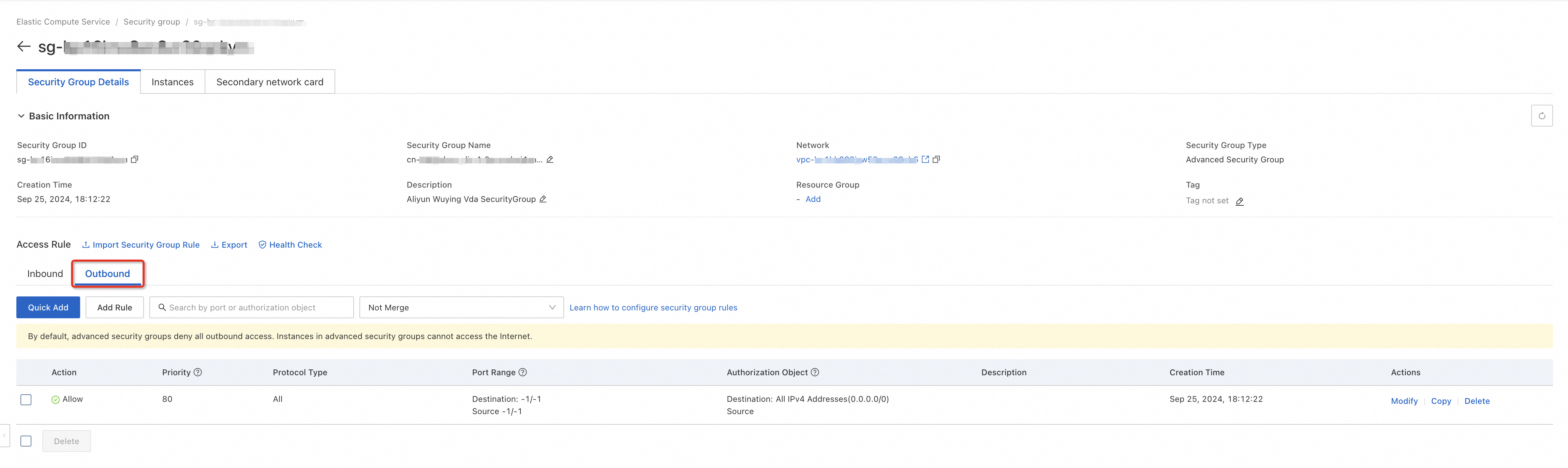Image resolution: width=1568 pixels, height=468 pixels.
Task: Click the disabled Delete button at bottom
Action: pos(66,441)
